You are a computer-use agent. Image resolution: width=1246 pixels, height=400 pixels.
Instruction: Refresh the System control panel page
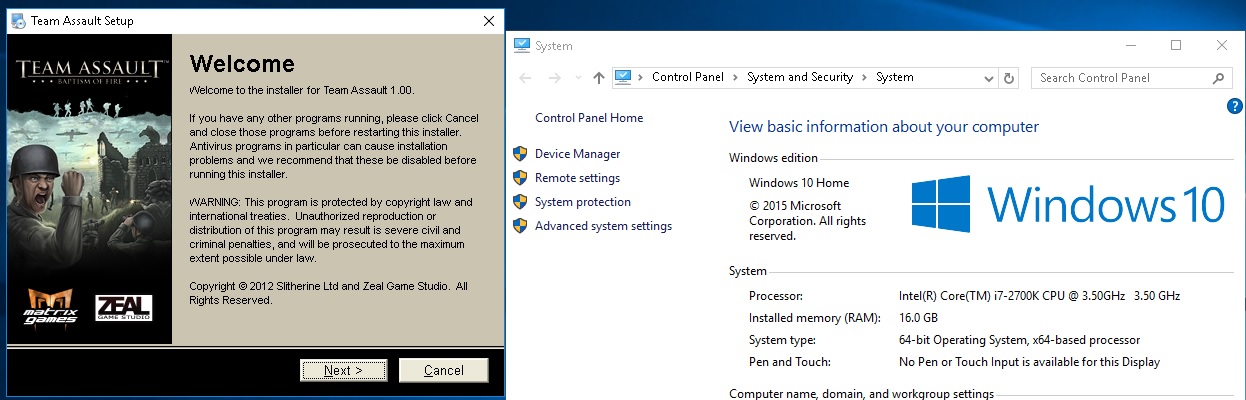click(1009, 78)
